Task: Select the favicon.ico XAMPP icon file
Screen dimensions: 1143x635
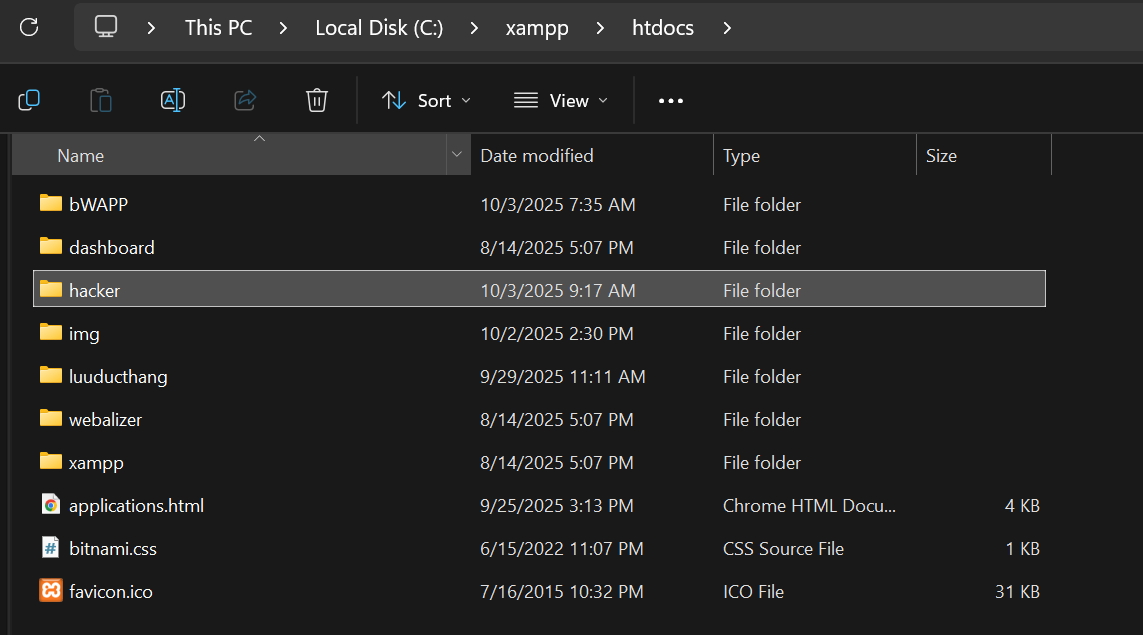Action: (x=110, y=591)
